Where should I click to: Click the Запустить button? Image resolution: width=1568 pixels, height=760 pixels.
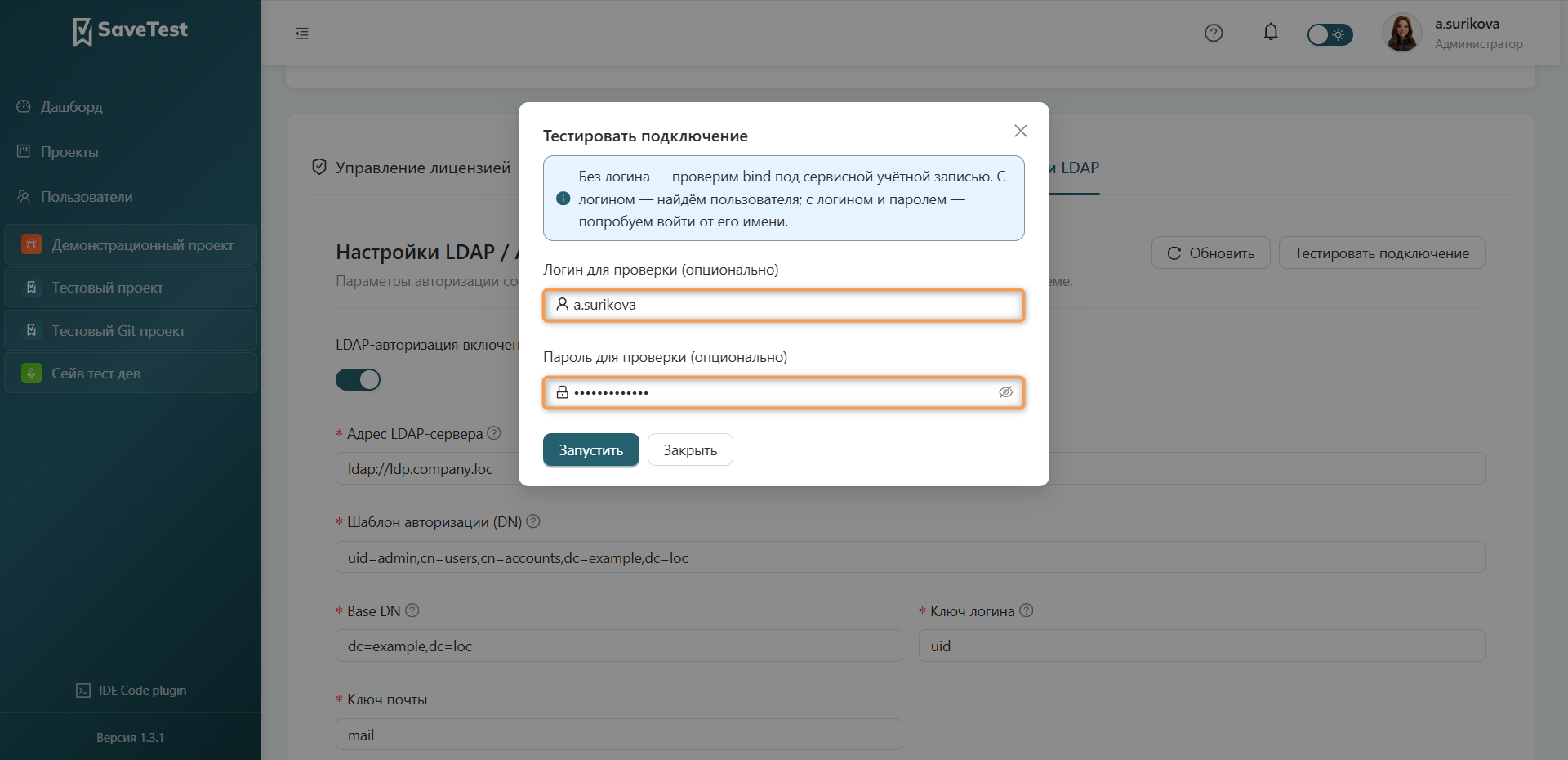click(591, 450)
